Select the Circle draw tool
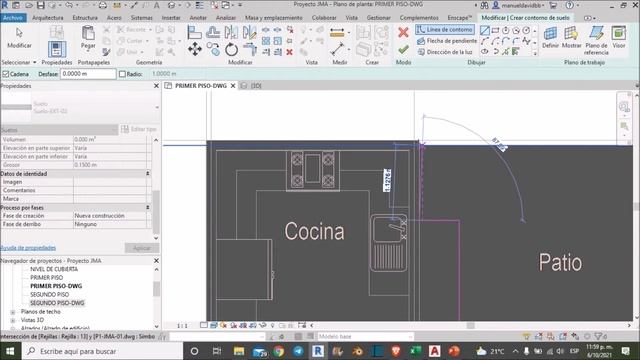Image resolution: width=640 pixels, height=360 pixels. coord(526,30)
